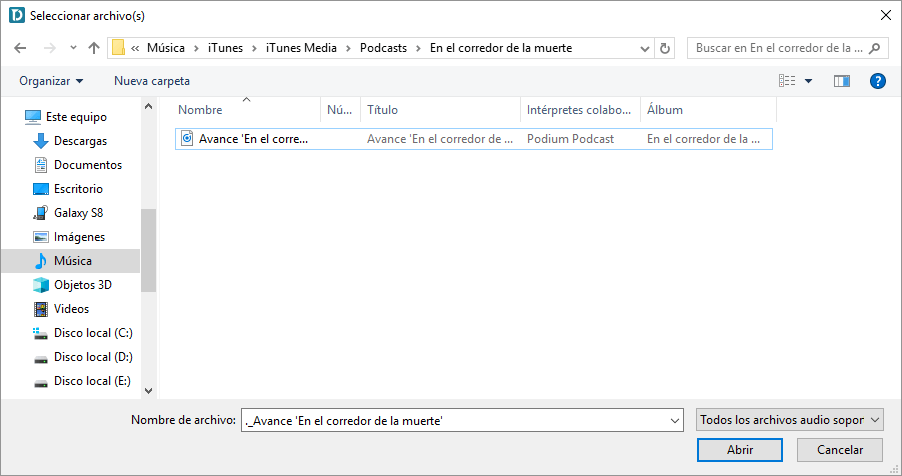Open Documentos in the sidebar
Image resolution: width=902 pixels, height=476 pixels.
pos(87,165)
